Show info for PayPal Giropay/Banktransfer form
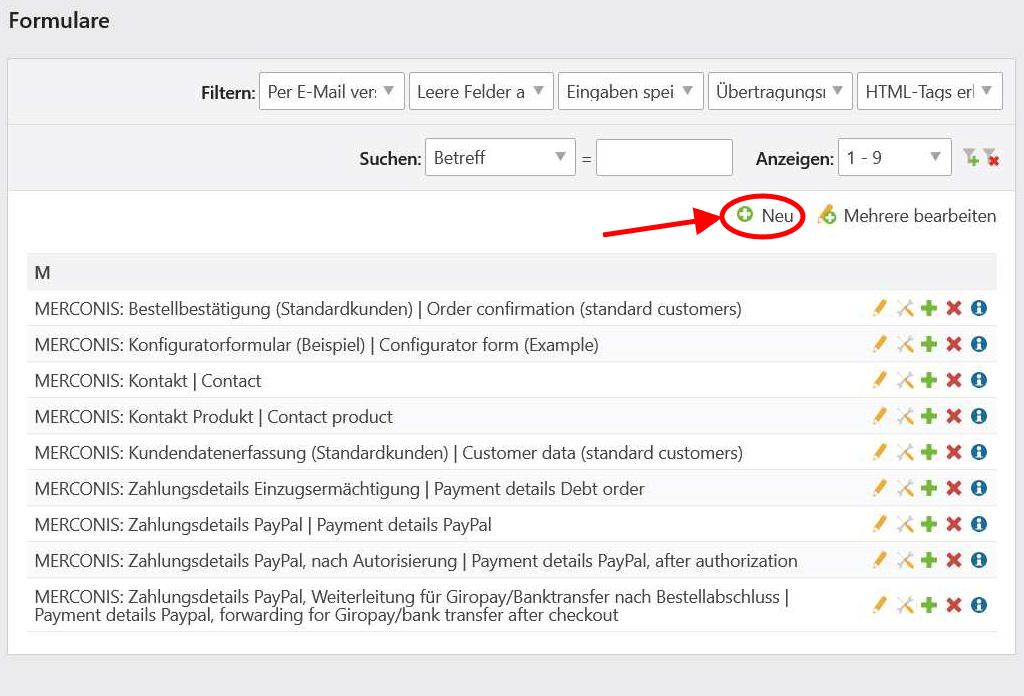1024x696 pixels. coord(978,605)
